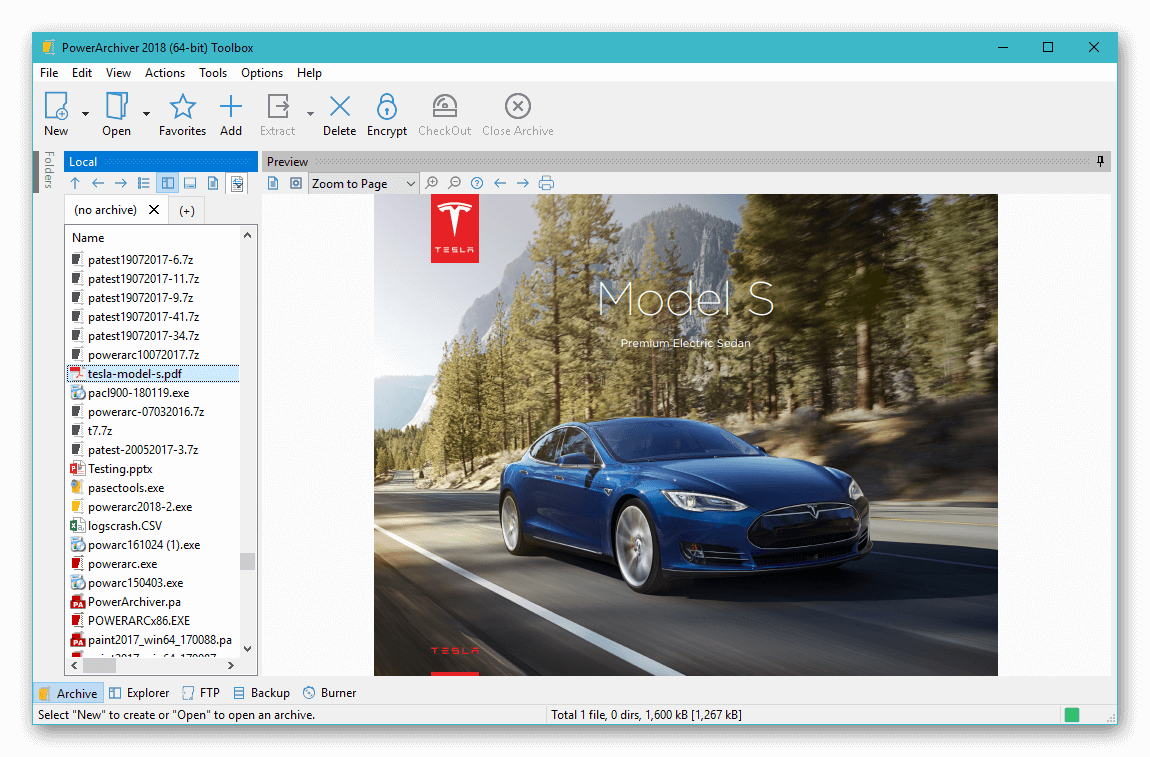Select the (no archive) tab
Screen dimensions: 1150x757
[x=106, y=210]
